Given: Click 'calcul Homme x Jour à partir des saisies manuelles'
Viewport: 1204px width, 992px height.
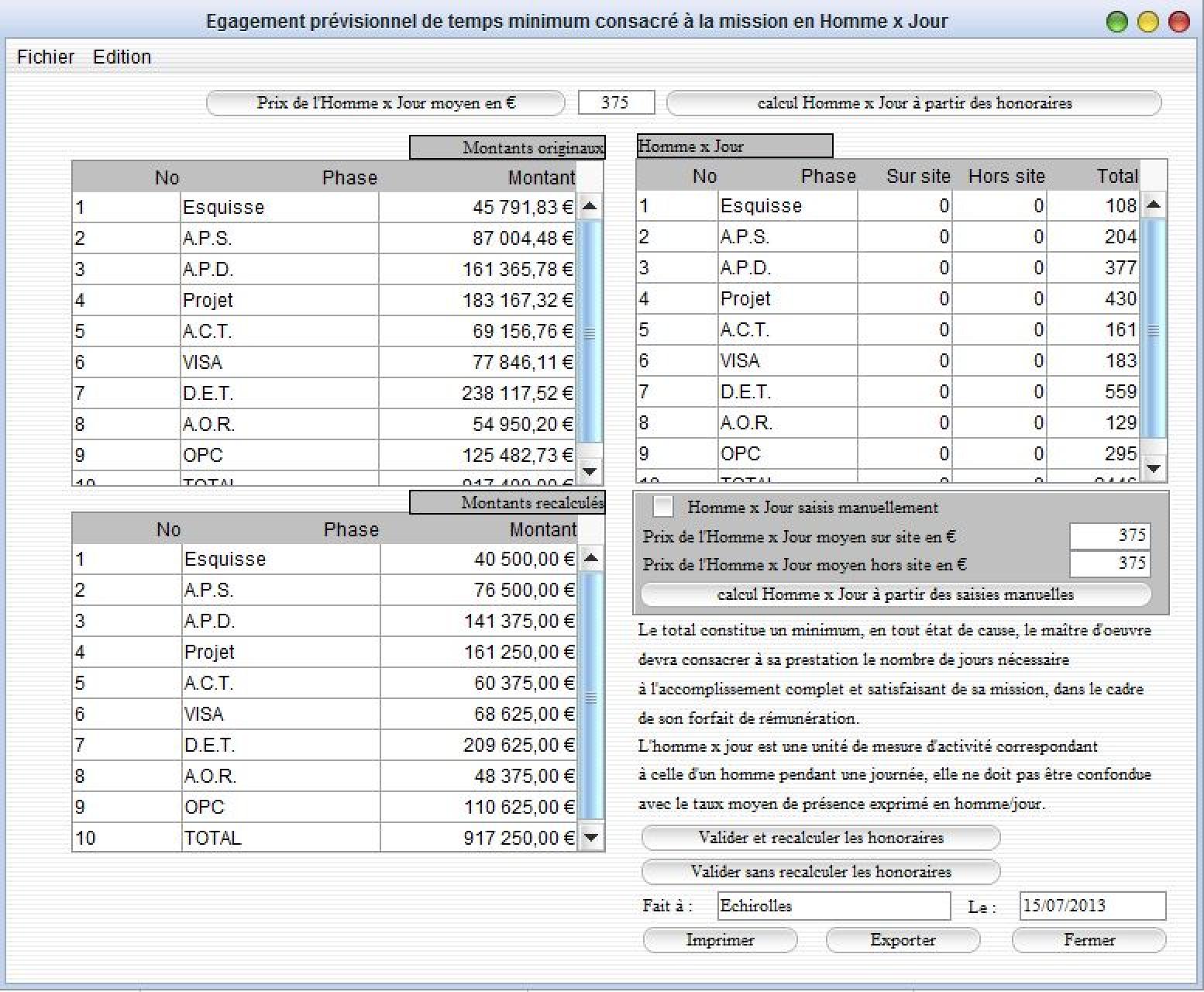Looking at the screenshot, I should [x=896, y=594].
